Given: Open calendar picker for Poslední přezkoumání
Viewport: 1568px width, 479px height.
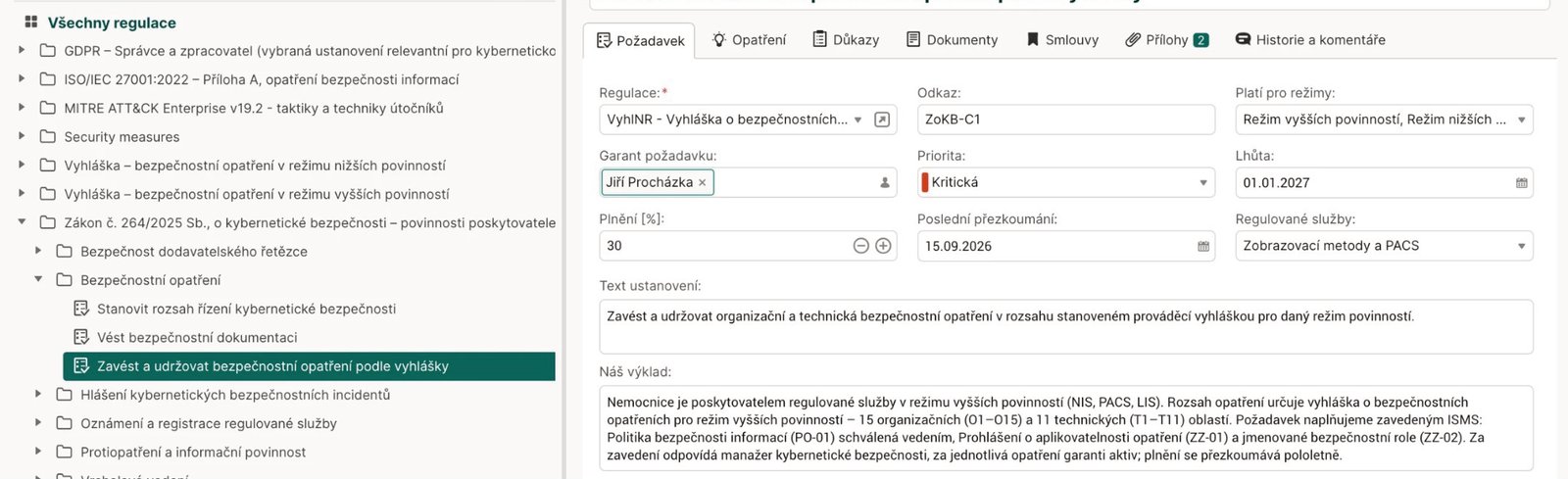Looking at the screenshot, I should pyautogui.click(x=1203, y=246).
